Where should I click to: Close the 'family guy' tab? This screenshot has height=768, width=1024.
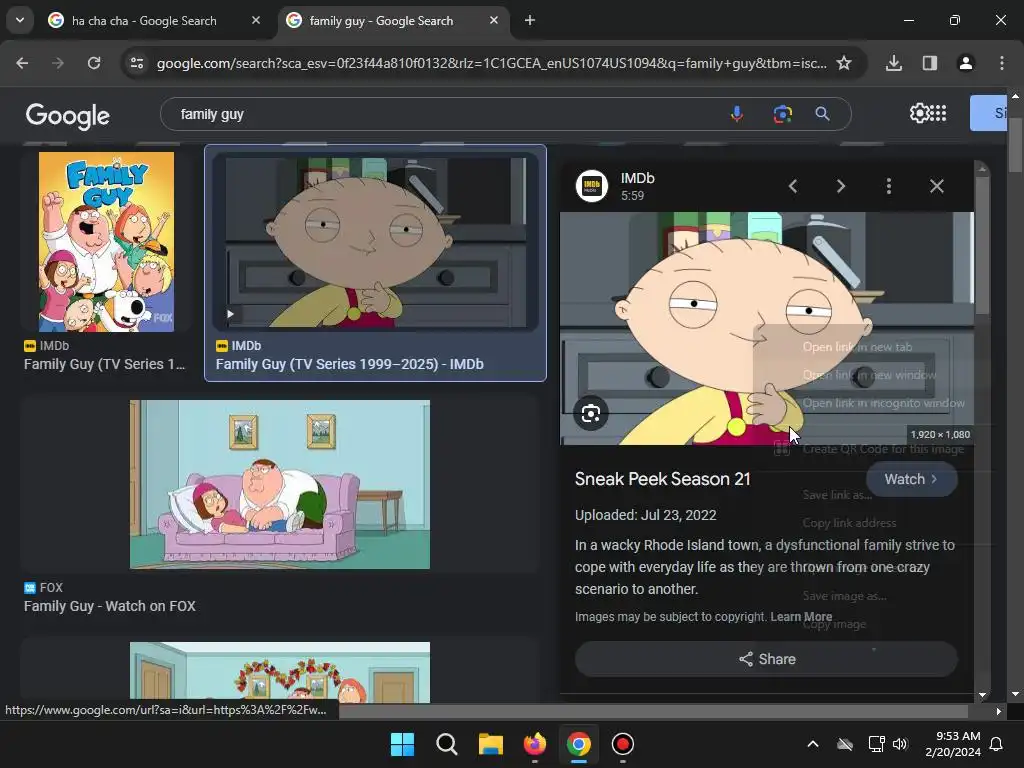click(494, 20)
